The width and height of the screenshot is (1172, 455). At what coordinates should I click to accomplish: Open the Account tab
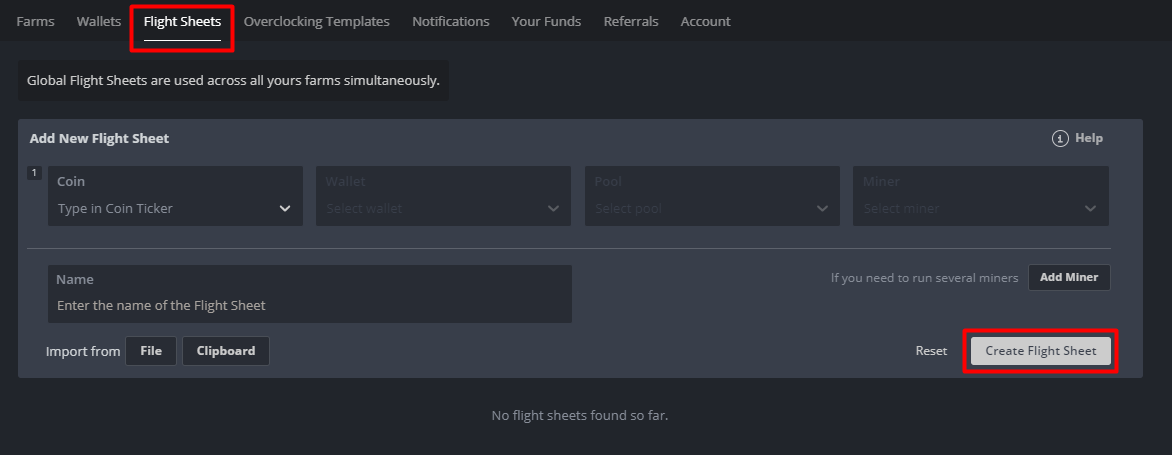(705, 21)
